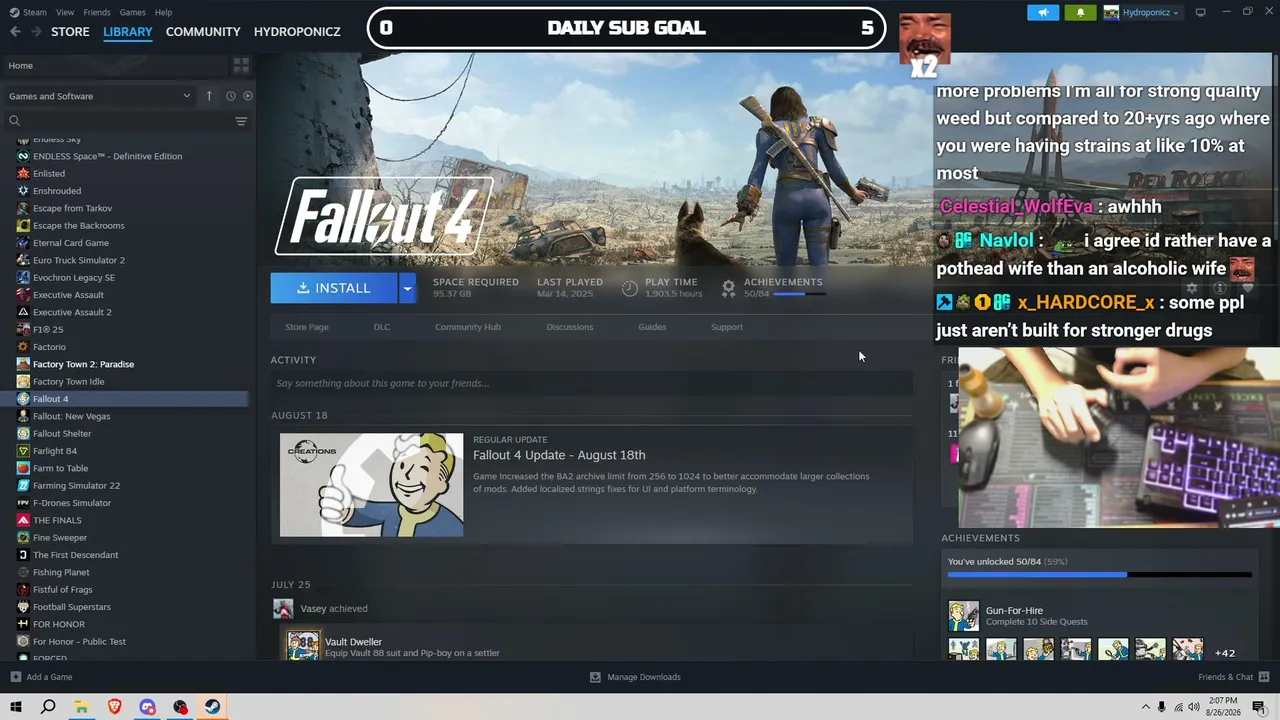Image resolution: width=1280 pixels, height=720 pixels.
Task: Go to the COMMUNITY tab
Action: (203, 32)
